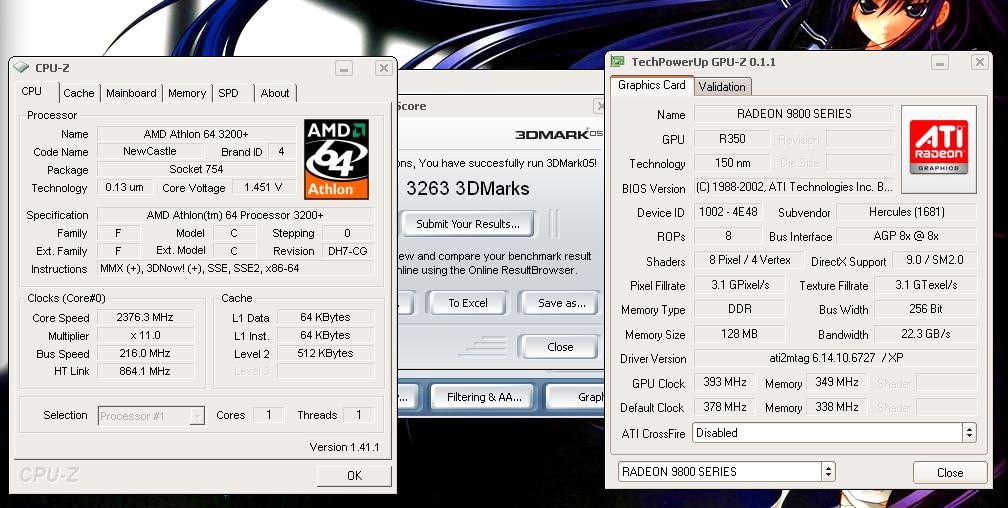
Task: Click the Bandwidth value 22.3 GB/s
Action: [x=926, y=334]
